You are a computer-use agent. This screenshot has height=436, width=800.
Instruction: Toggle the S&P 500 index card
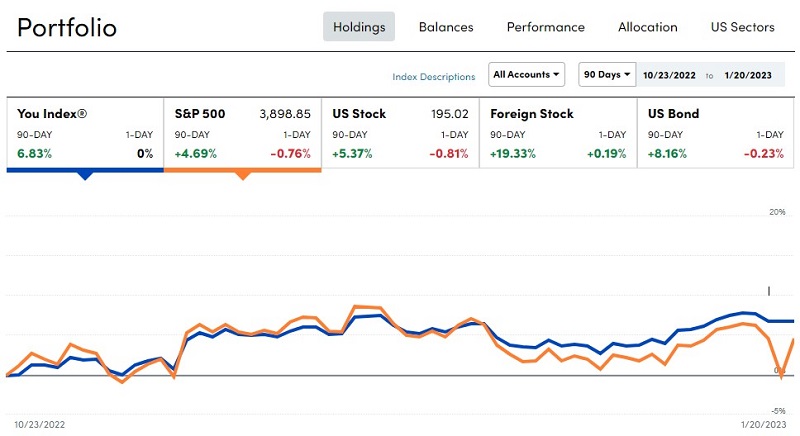click(242, 132)
